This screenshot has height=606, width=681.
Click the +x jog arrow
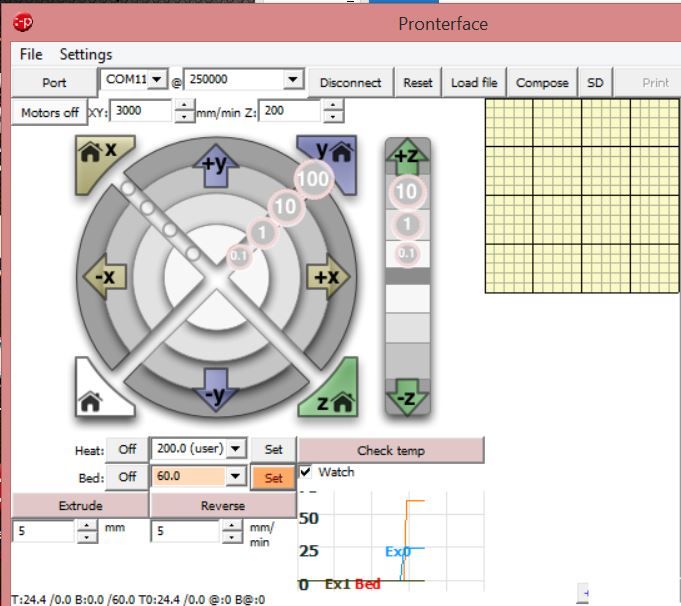328,277
